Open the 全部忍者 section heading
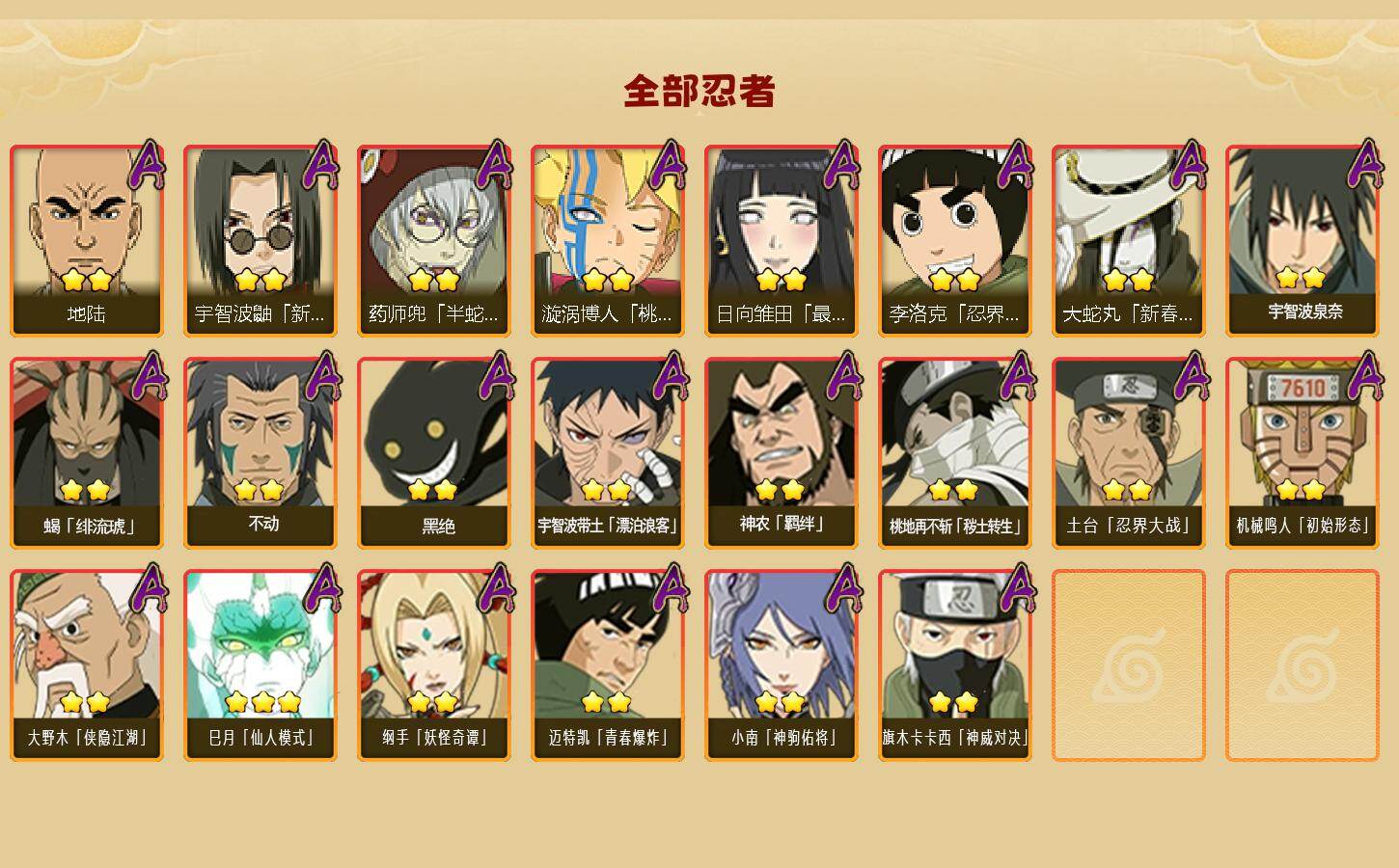This screenshot has height=868, width=1399. pos(699,91)
